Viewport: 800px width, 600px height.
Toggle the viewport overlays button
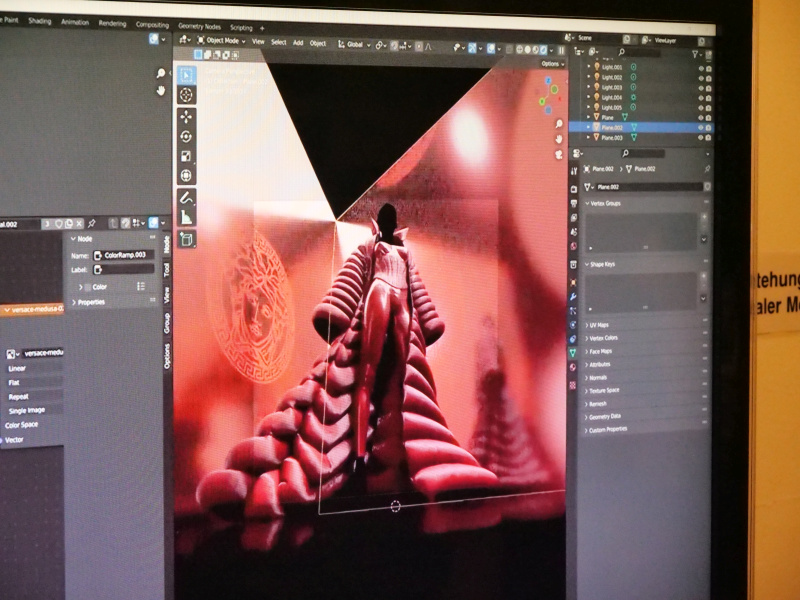490,48
